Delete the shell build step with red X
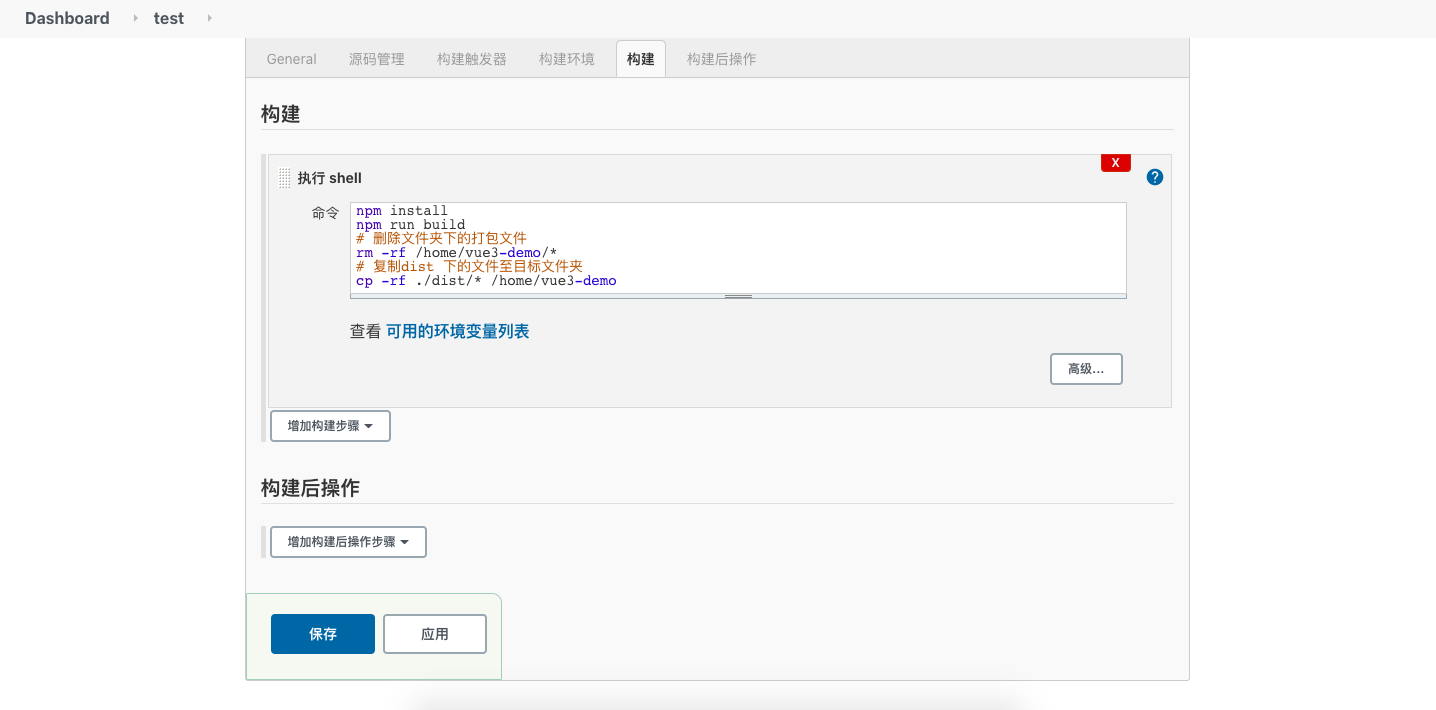The width and height of the screenshot is (1436, 710). point(1116,163)
